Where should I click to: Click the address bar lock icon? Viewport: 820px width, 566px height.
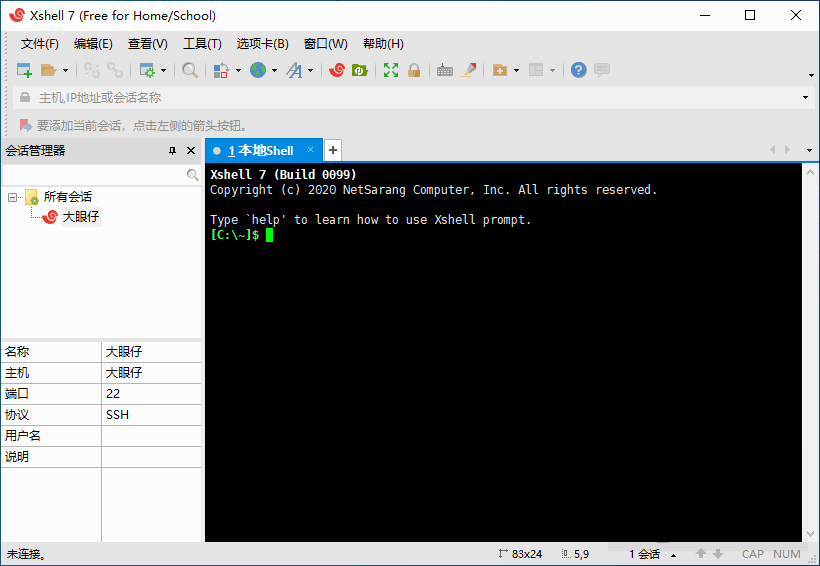pos(25,97)
